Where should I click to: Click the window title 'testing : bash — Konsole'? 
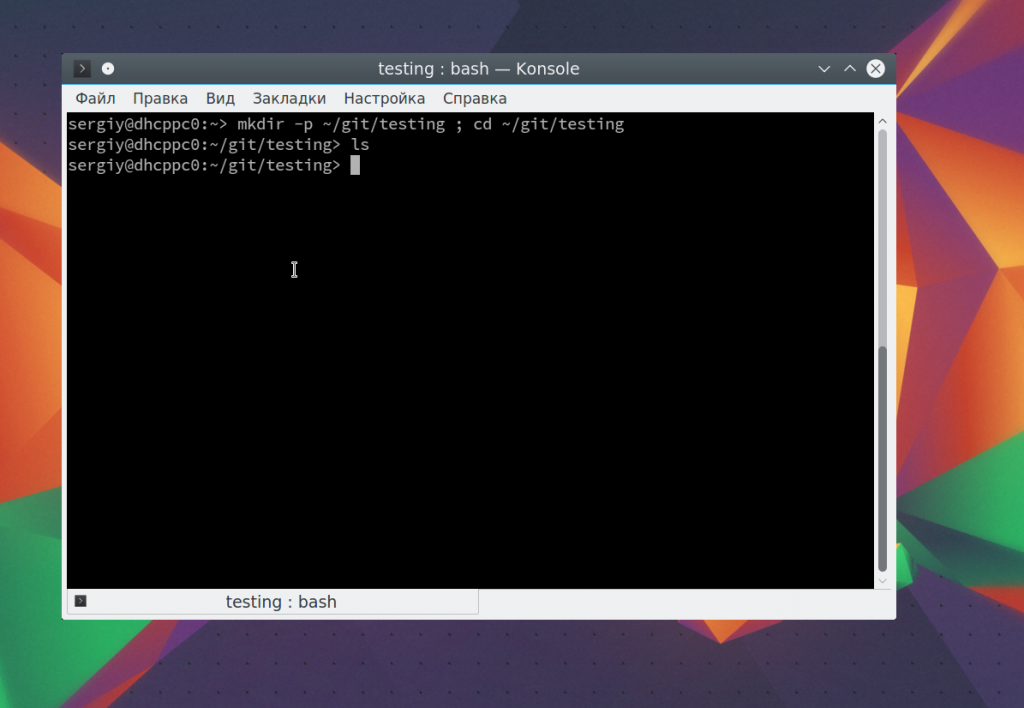478,69
